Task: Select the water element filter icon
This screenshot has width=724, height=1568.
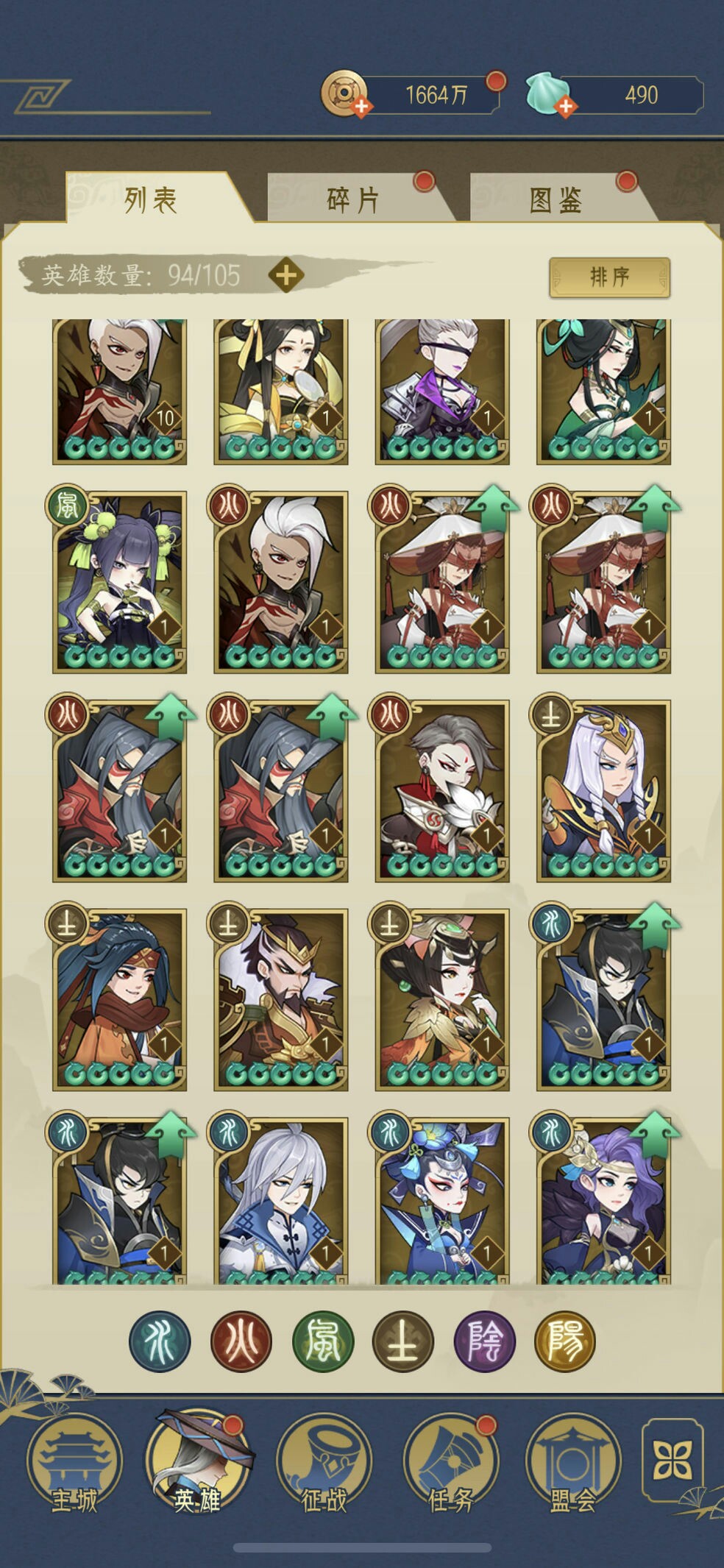Action: pos(160,1341)
